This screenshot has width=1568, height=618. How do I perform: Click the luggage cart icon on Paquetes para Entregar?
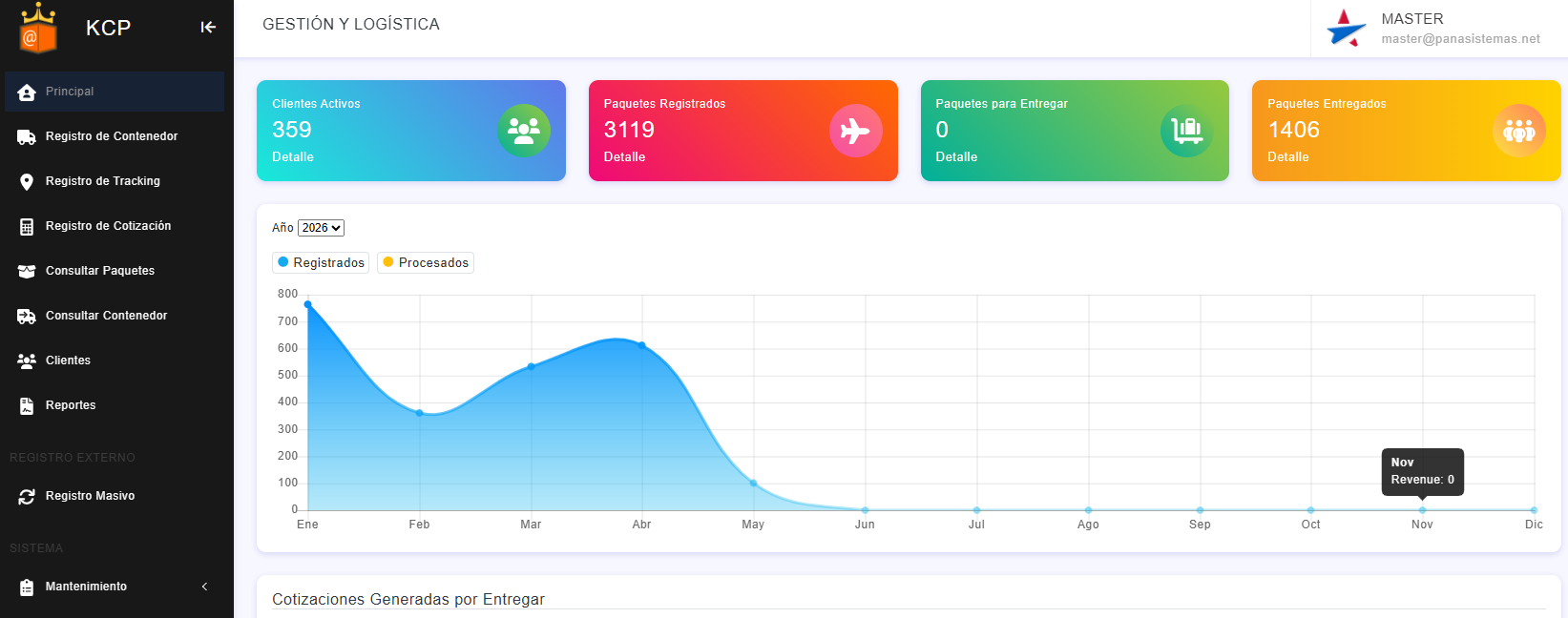point(1187,131)
